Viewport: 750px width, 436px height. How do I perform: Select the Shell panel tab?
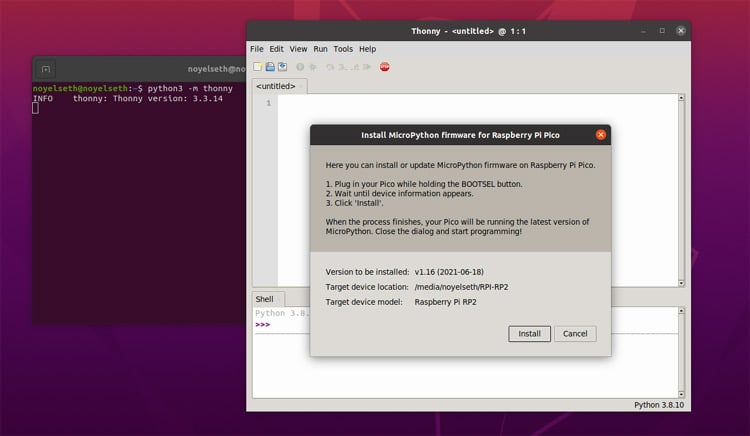pos(265,299)
